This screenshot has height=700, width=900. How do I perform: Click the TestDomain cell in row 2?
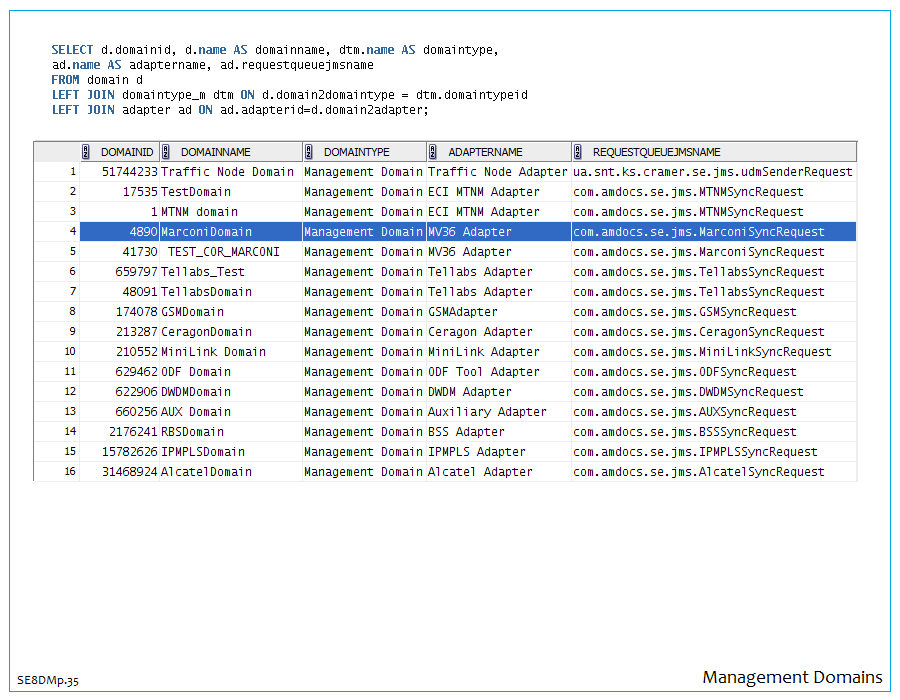[196, 192]
